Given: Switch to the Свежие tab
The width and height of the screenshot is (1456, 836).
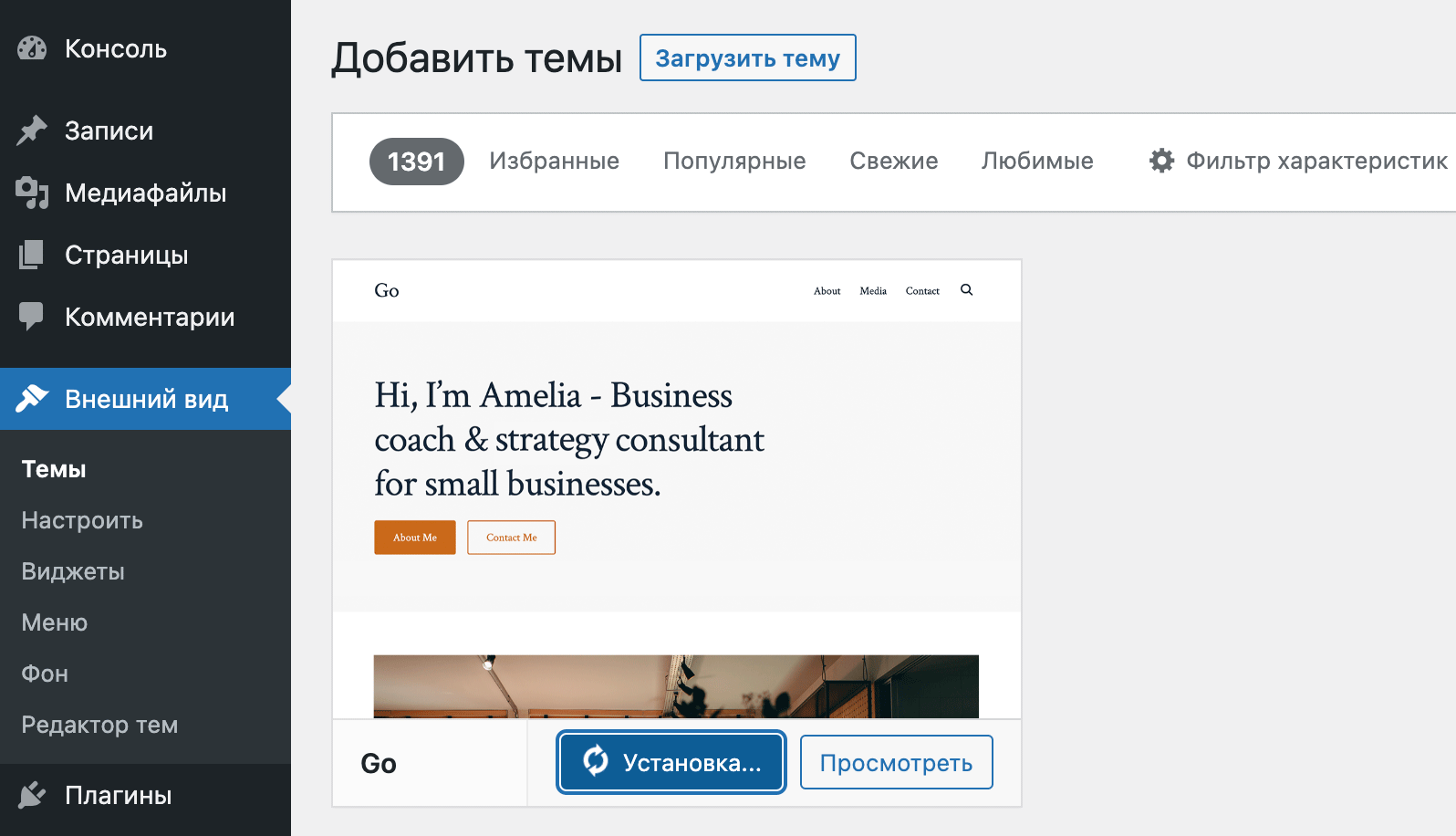Looking at the screenshot, I should click(x=894, y=162).
